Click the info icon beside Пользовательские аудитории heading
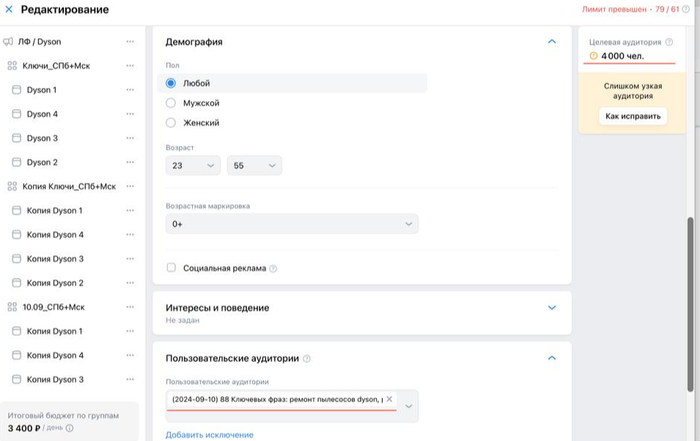The height and width of the screenshot is (441, 700). click(307, 358)
